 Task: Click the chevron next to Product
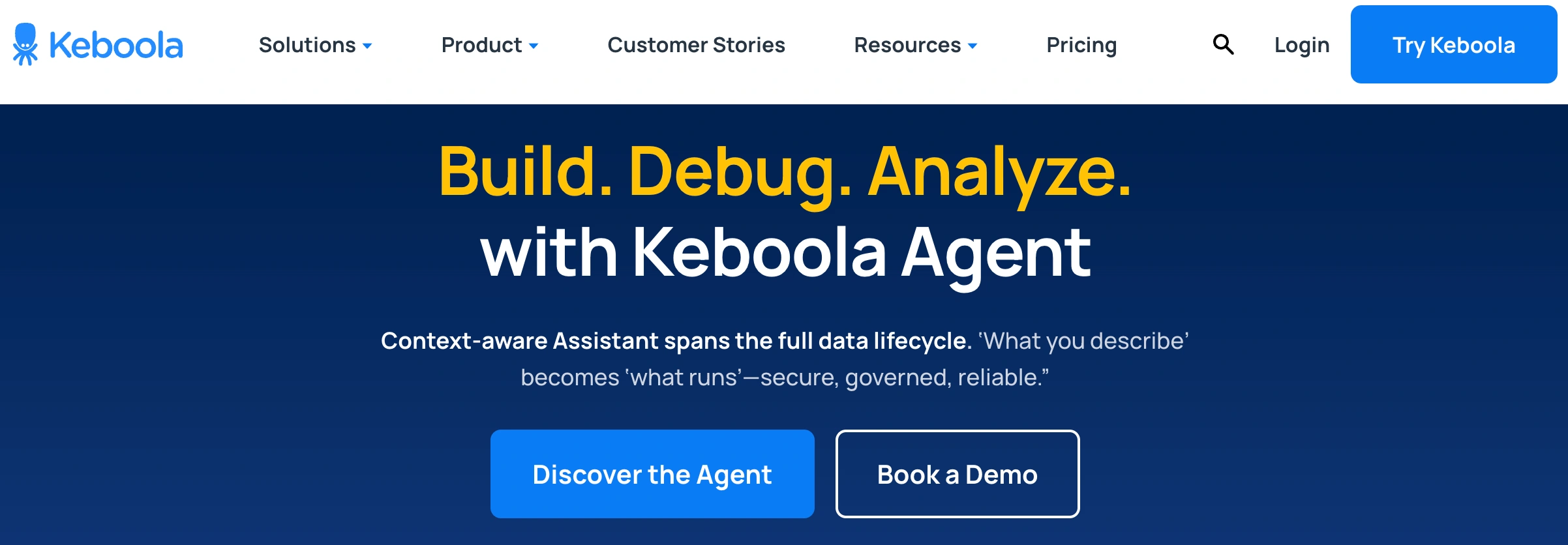tap(534, 47)
